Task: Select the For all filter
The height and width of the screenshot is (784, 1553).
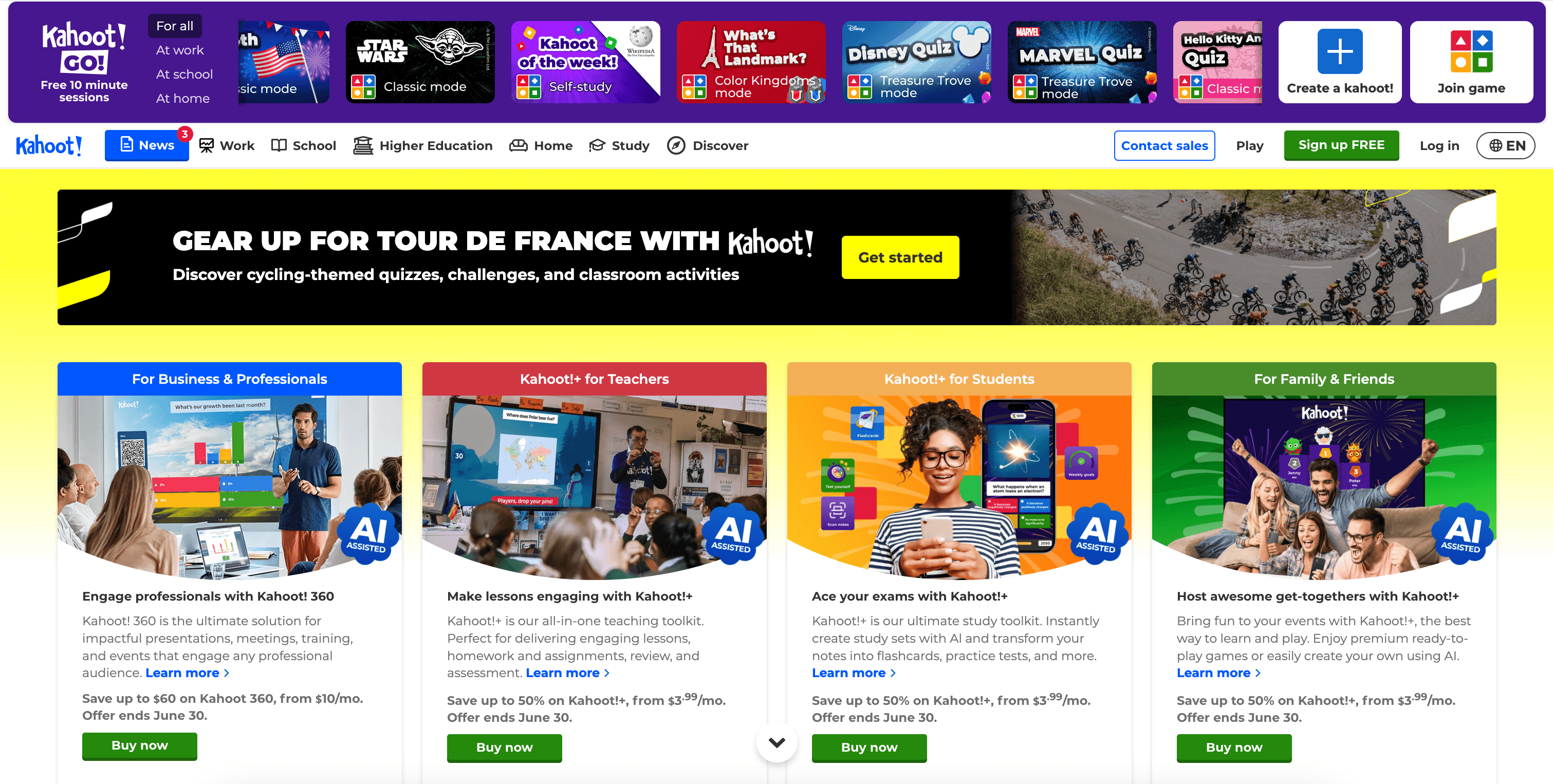Action: pos(175,26)
